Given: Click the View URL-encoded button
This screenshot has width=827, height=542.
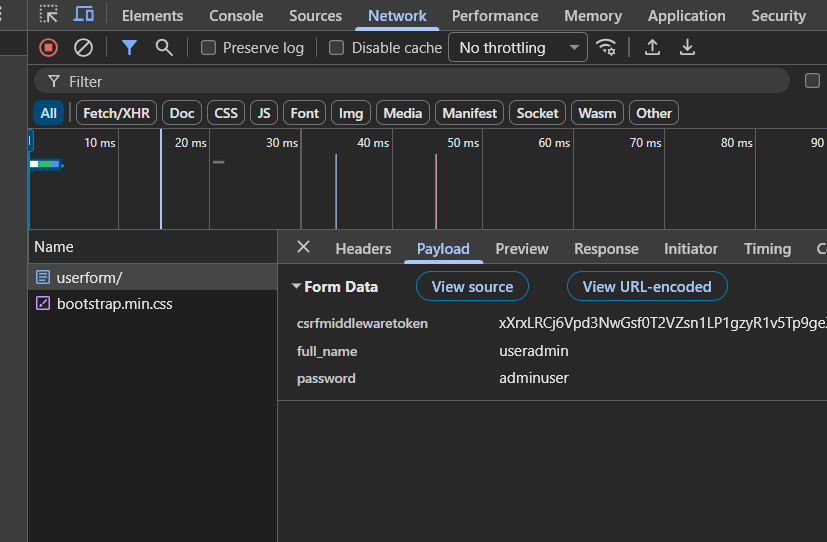Looking at the screenshot, I should (x=647, y=286).
